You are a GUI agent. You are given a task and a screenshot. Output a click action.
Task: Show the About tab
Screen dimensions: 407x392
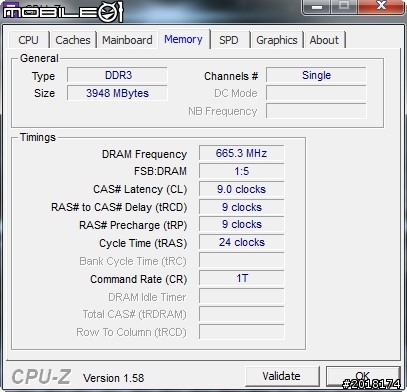[x=324, y=40]
